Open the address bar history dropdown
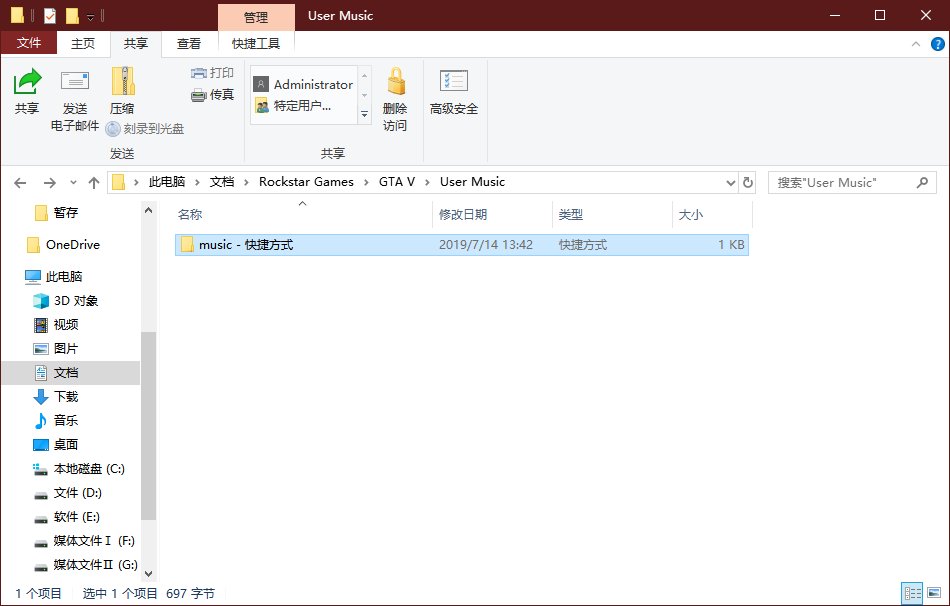The height and width of the screenshot is (606, 950). [730, 182]
